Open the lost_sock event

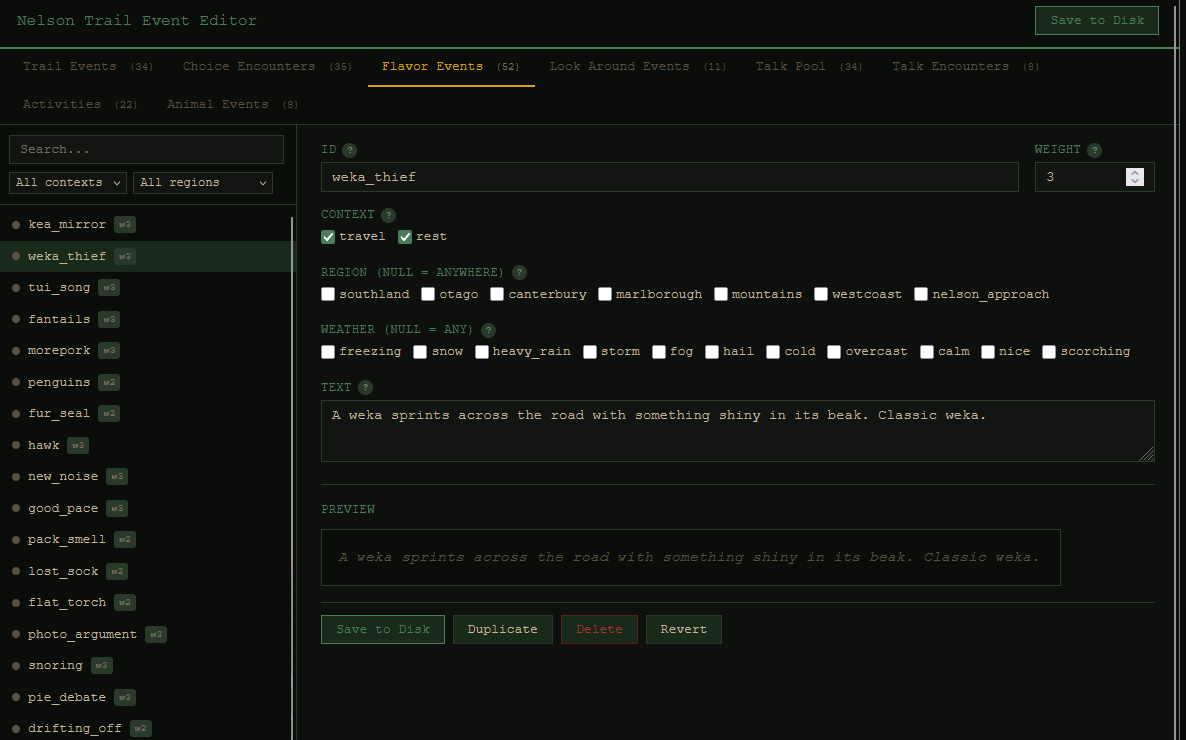coord(145,571)
